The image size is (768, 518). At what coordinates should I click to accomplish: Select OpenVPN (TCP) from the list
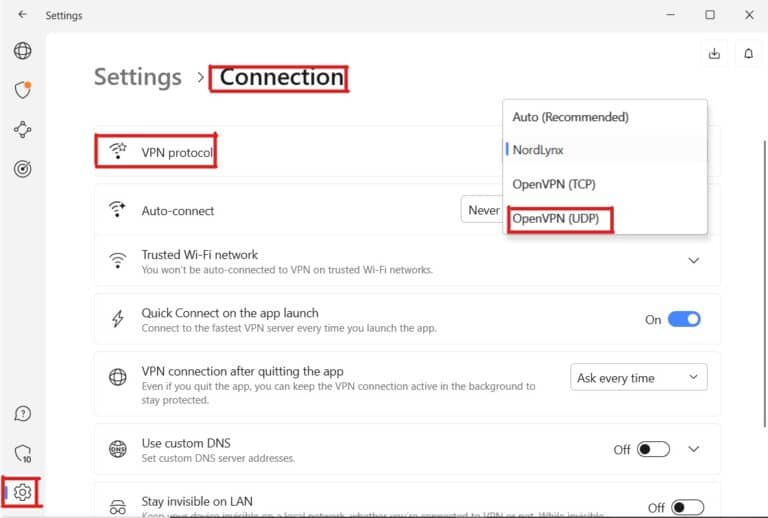[x=561, y=184]
